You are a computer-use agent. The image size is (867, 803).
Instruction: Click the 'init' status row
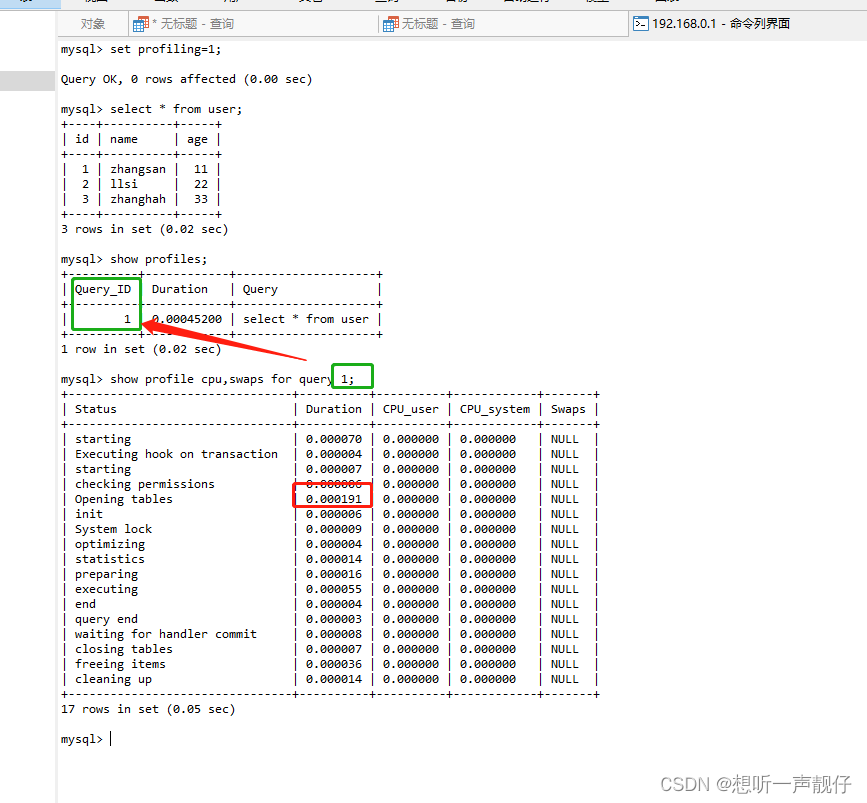tap(88, 514)
